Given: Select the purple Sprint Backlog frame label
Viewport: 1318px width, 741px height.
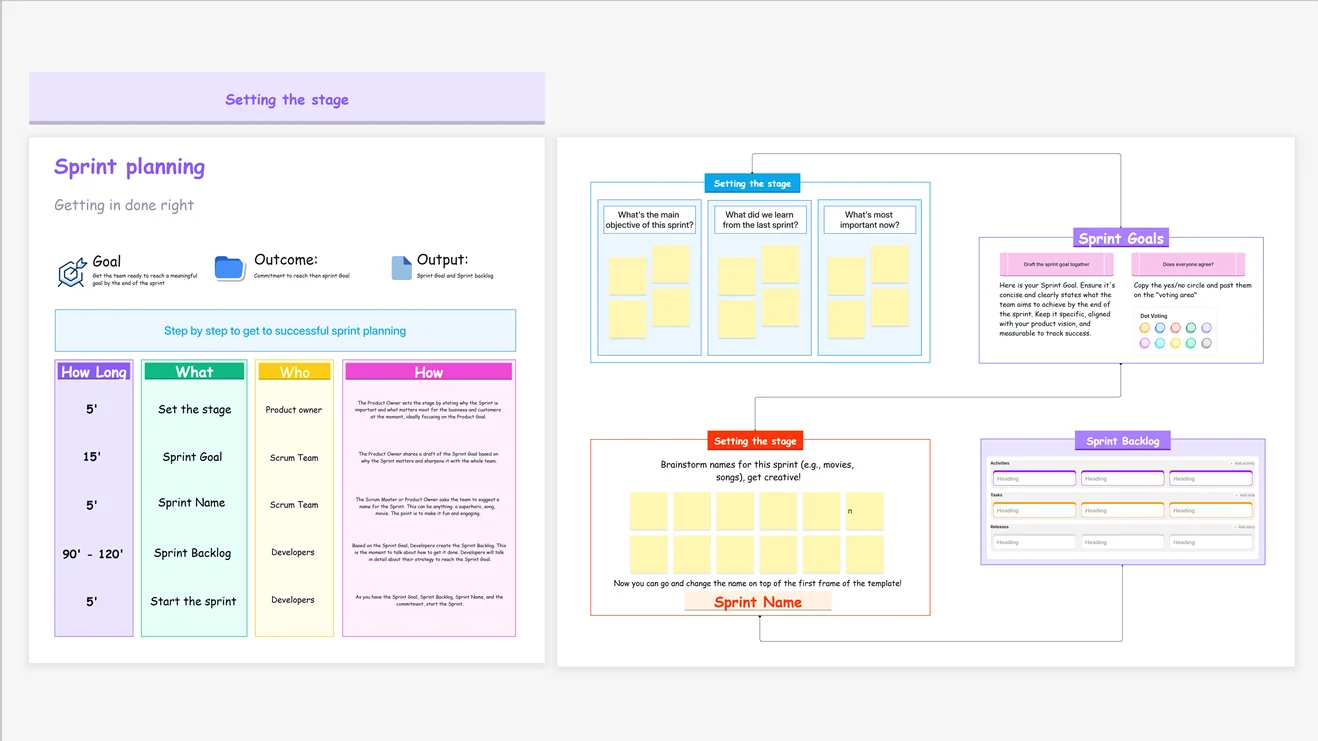Looking at the screenshot, I should click(x=1122, y=441).
